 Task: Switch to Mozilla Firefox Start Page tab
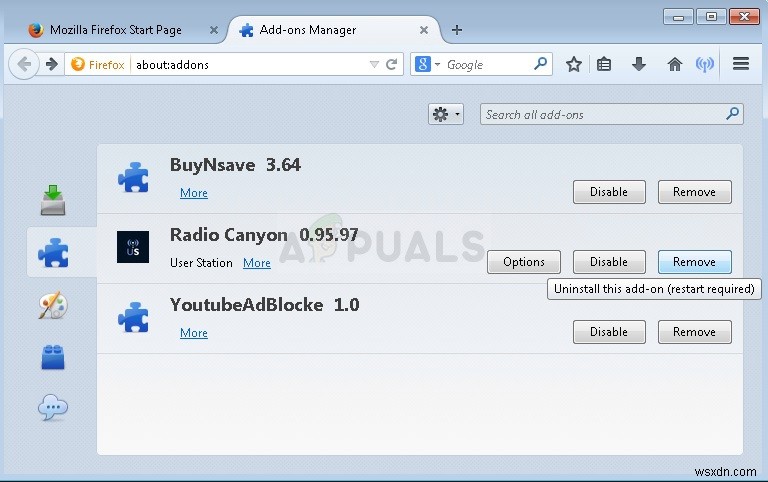116,30
